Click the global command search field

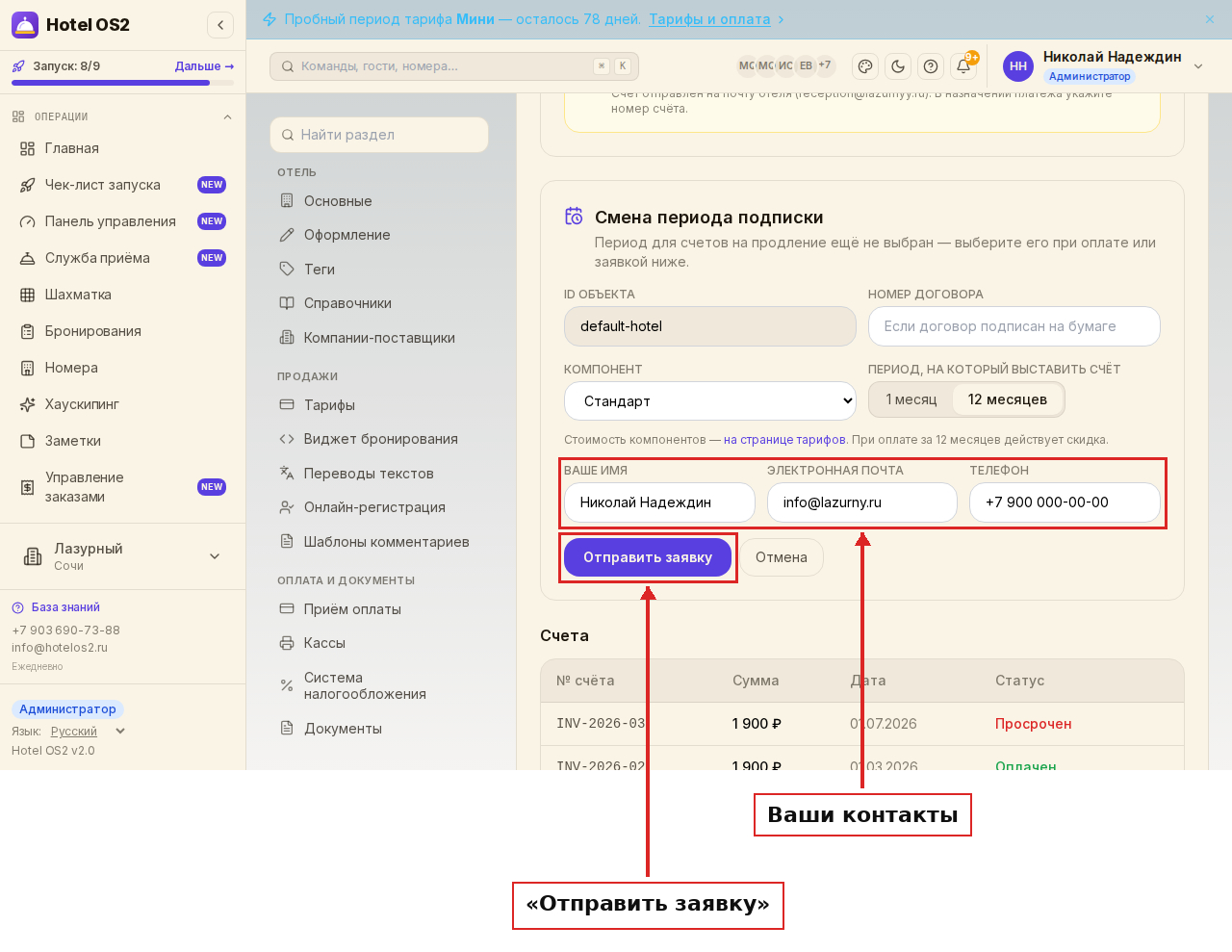click(454, 66)
